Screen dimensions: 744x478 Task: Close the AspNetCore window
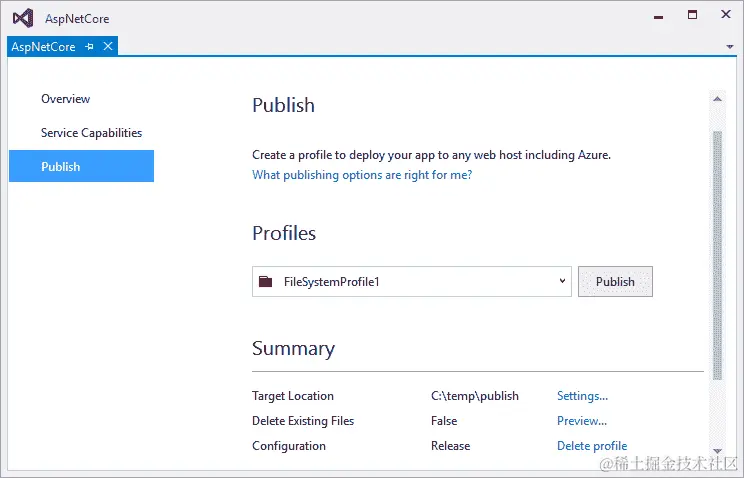click(725, 14)
